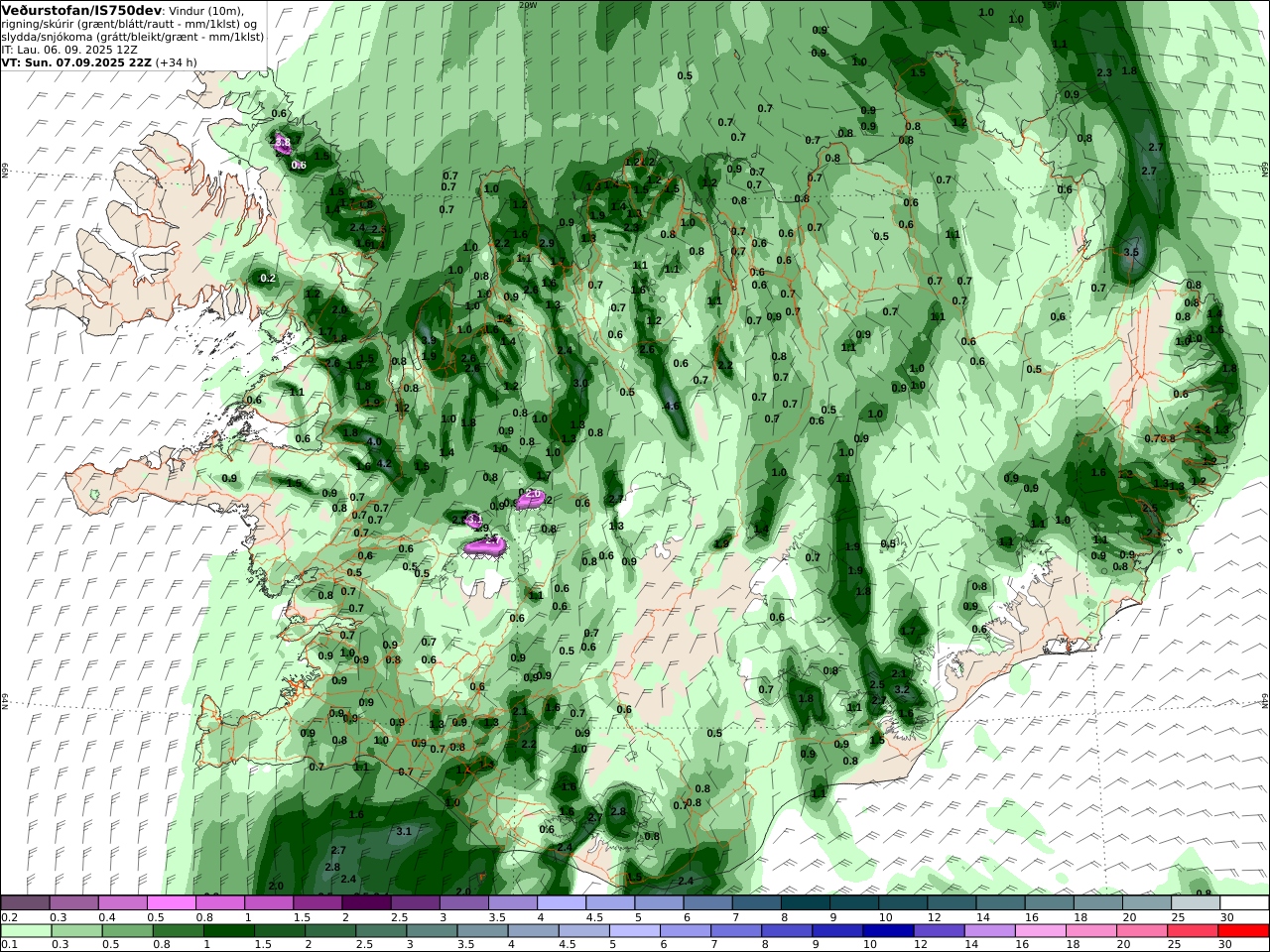Click the 3.8 value inside the purple snow patch
This screenshot has height=952, width=1270.
(x=283, y=143)
